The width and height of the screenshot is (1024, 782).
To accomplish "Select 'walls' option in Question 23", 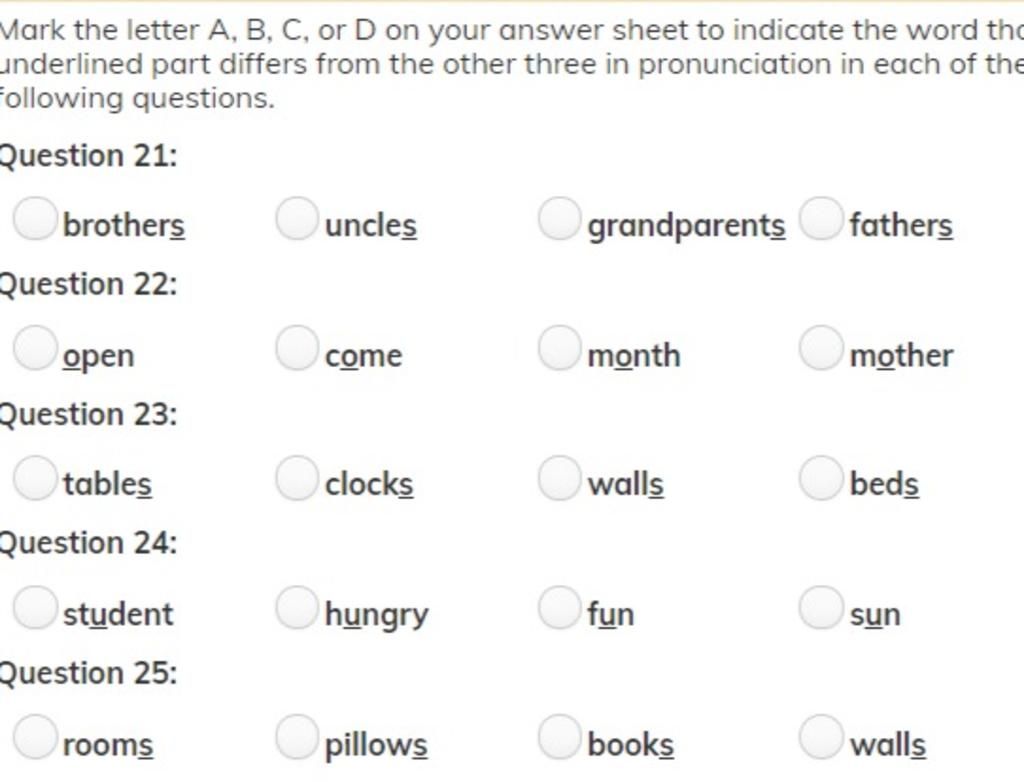I will point(560,478).
